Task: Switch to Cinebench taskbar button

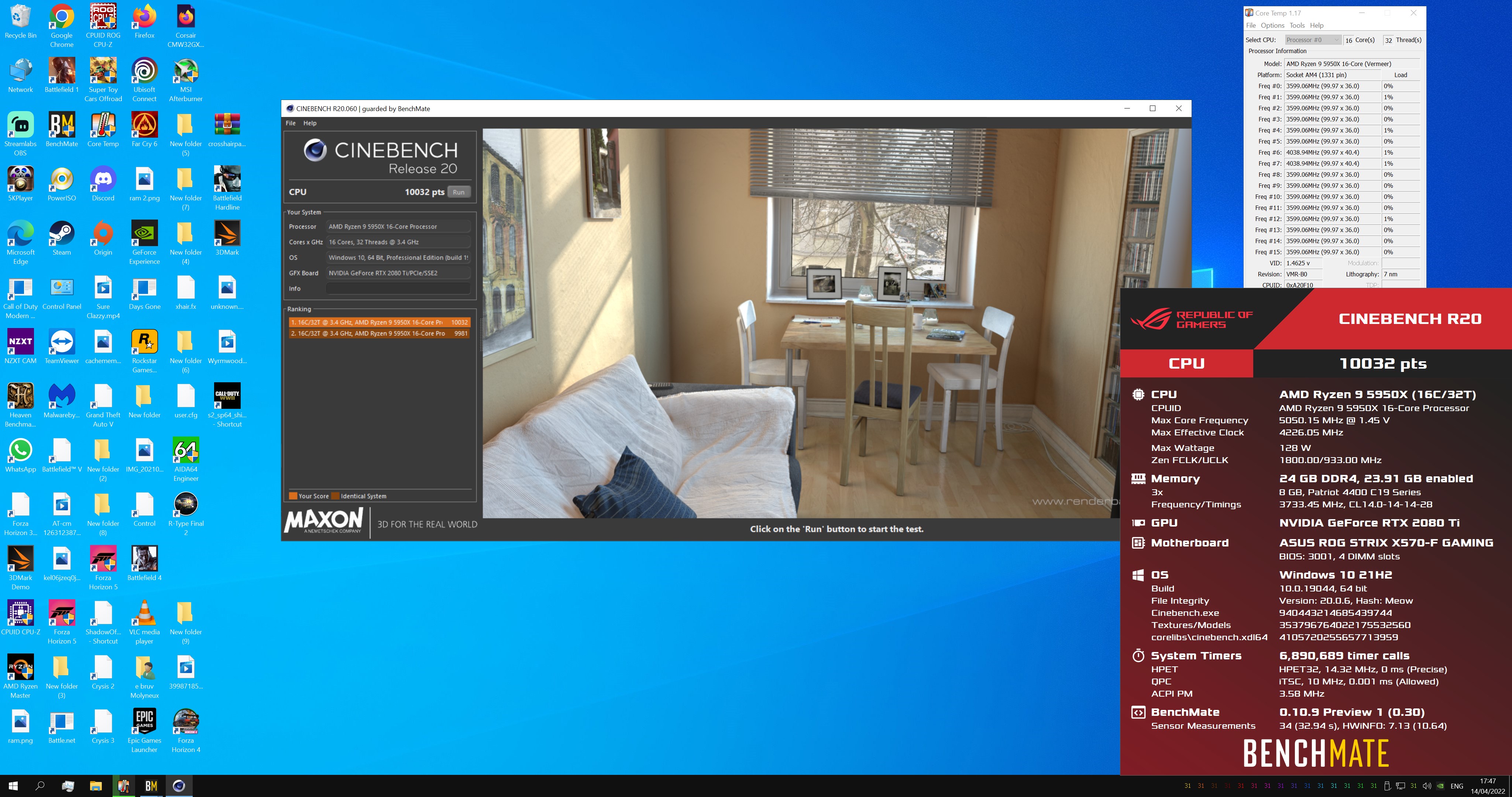Action: (179, 786)
